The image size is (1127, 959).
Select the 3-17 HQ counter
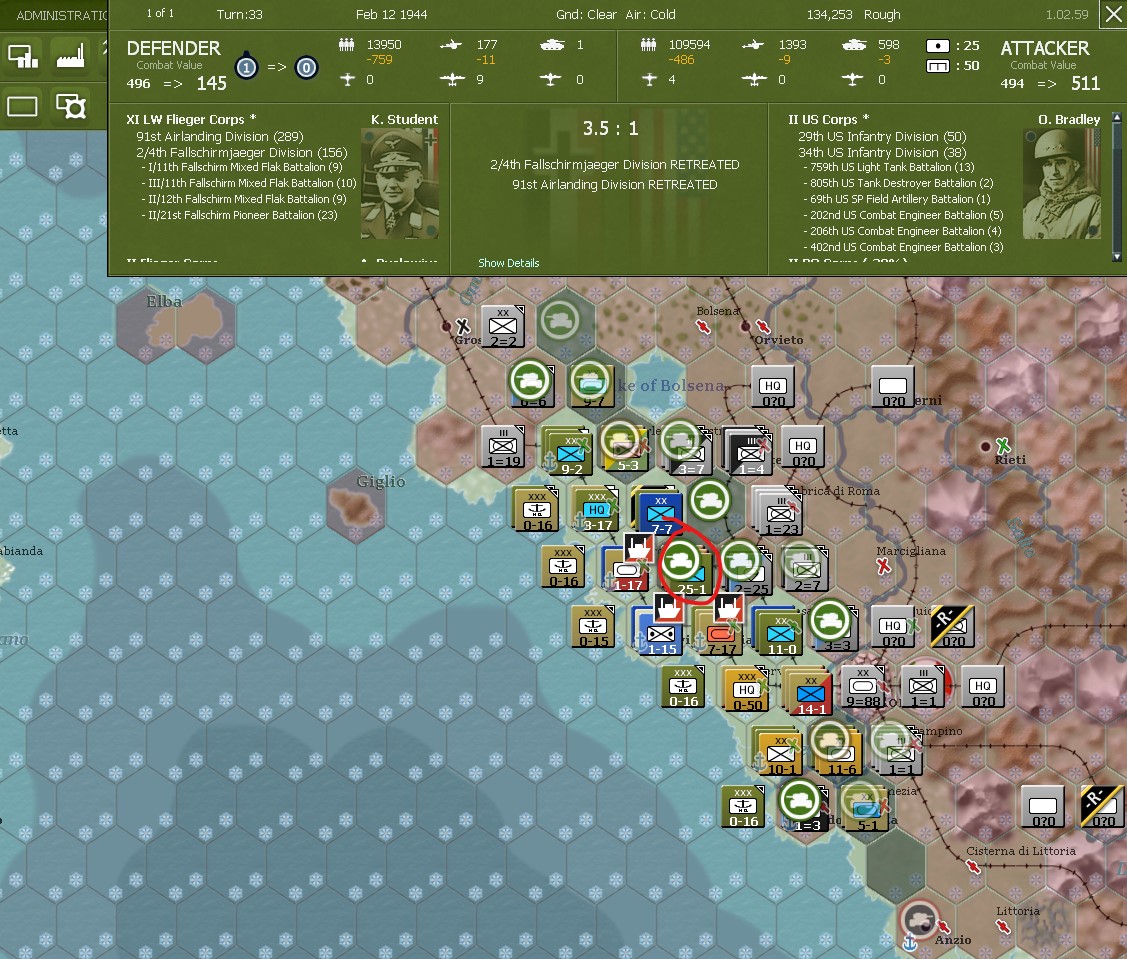click(x=596, y=510)
